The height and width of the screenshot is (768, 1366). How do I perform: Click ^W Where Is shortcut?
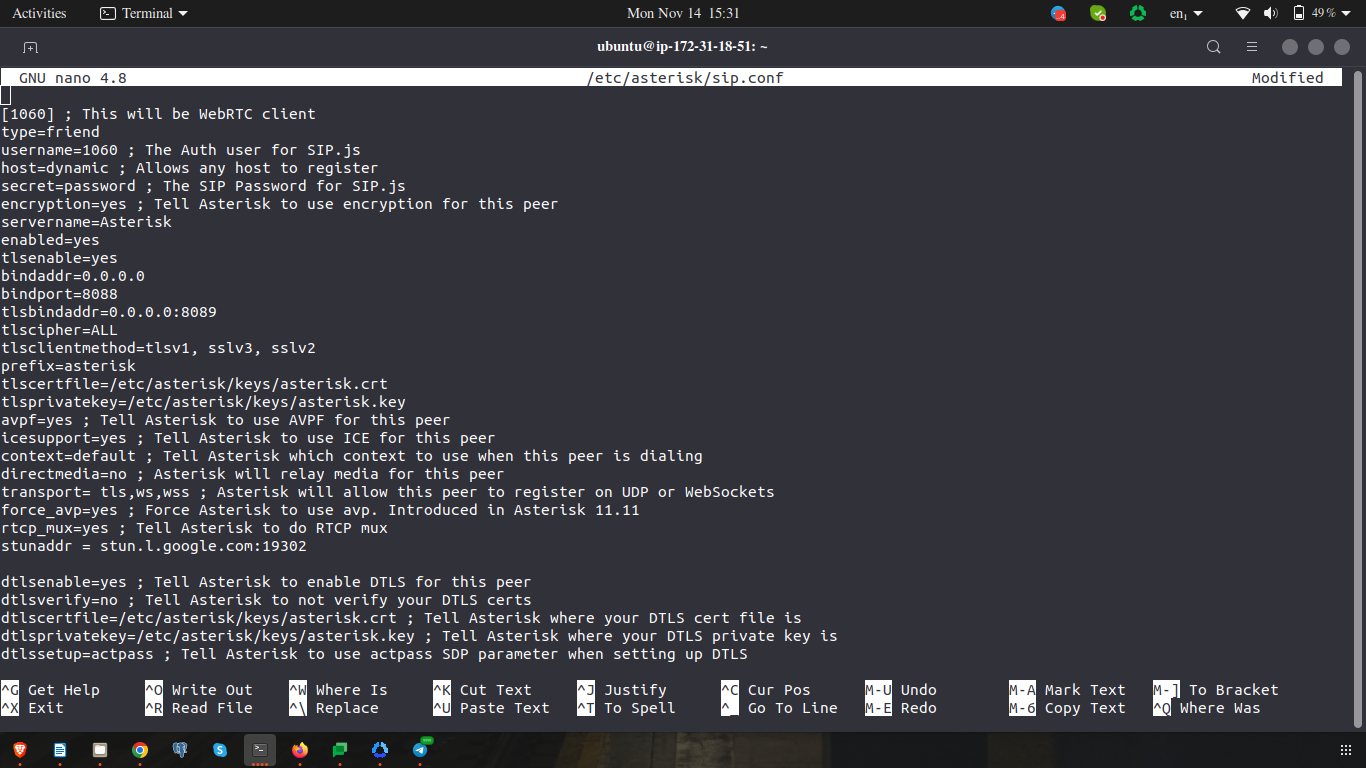(x=338, y=690)
